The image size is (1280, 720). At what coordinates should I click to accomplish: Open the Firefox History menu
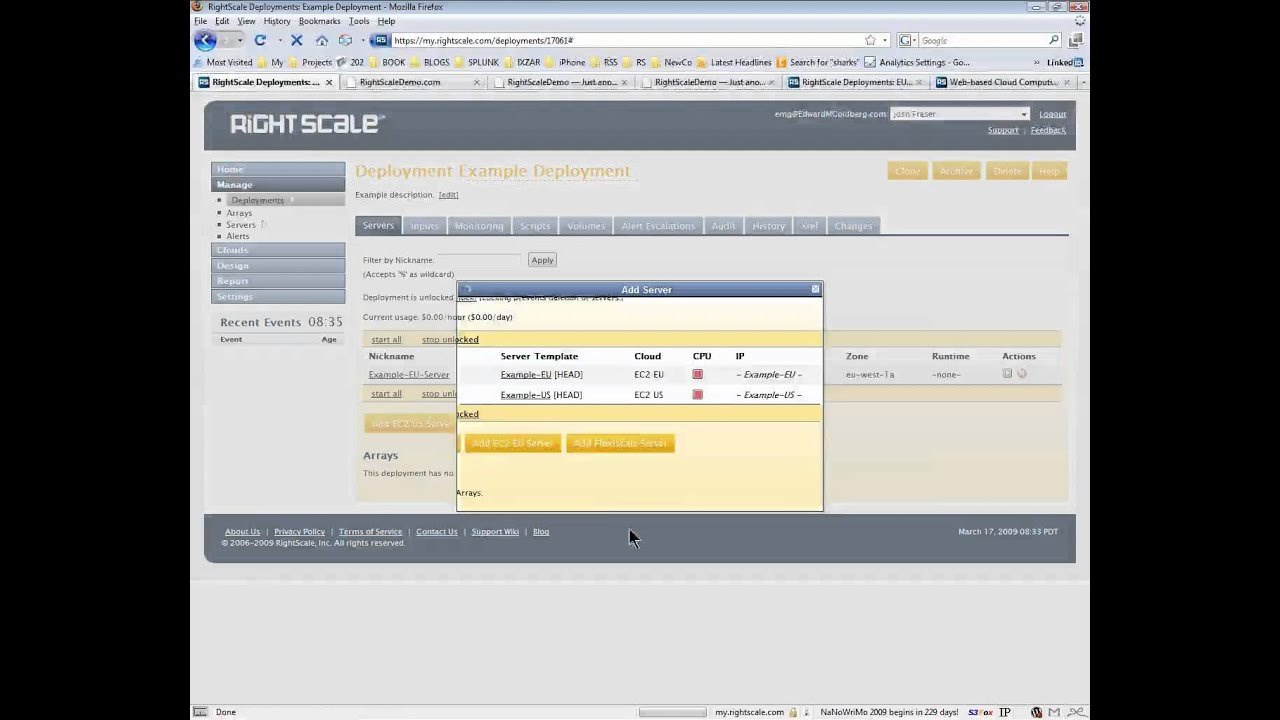click(x=277, y=21)
